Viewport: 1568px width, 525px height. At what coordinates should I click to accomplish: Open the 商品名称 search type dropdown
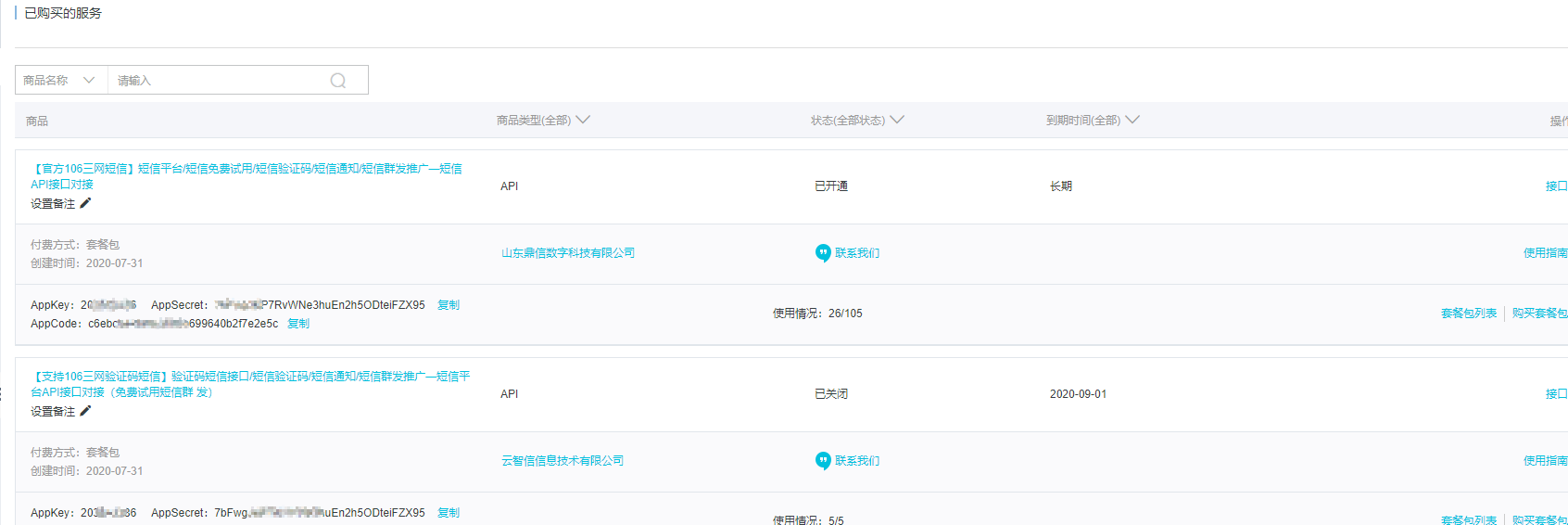tap(61, 81)
